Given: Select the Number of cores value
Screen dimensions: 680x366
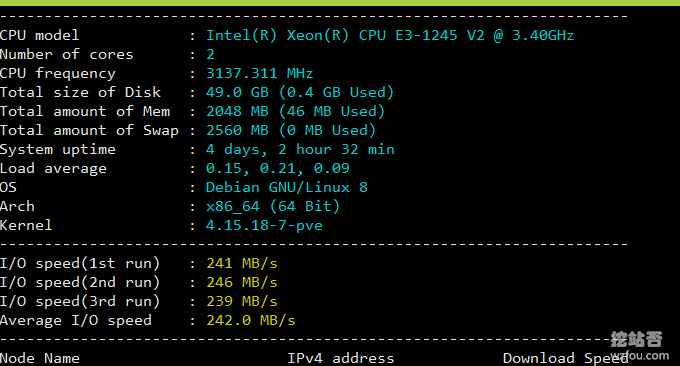Looking at the screenshot, I should pyautogui.click(x=210, y=54).
